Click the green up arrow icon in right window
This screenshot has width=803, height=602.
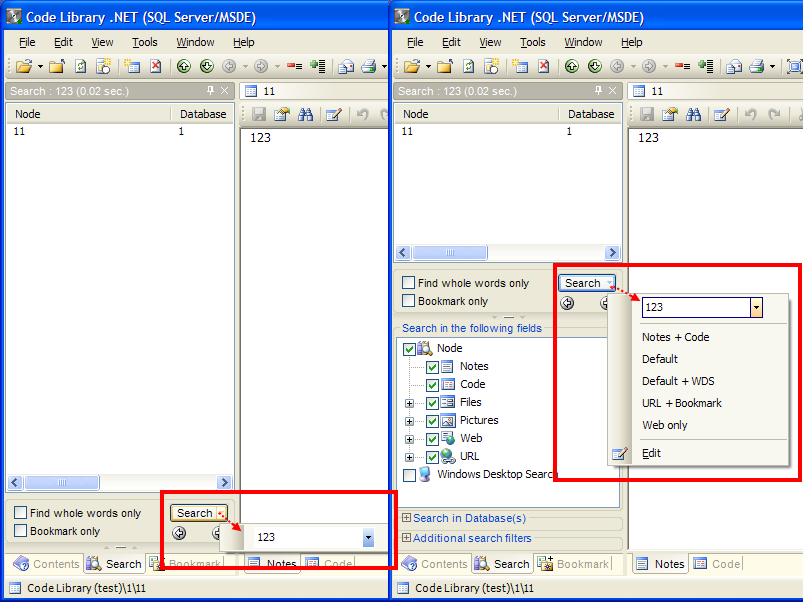tap(572, 66)
